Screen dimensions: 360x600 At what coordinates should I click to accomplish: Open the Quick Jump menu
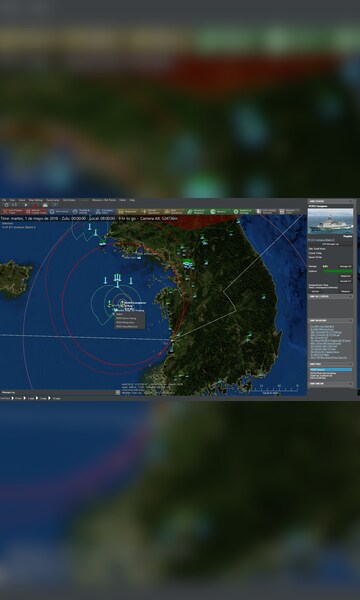tap(53, 200)
